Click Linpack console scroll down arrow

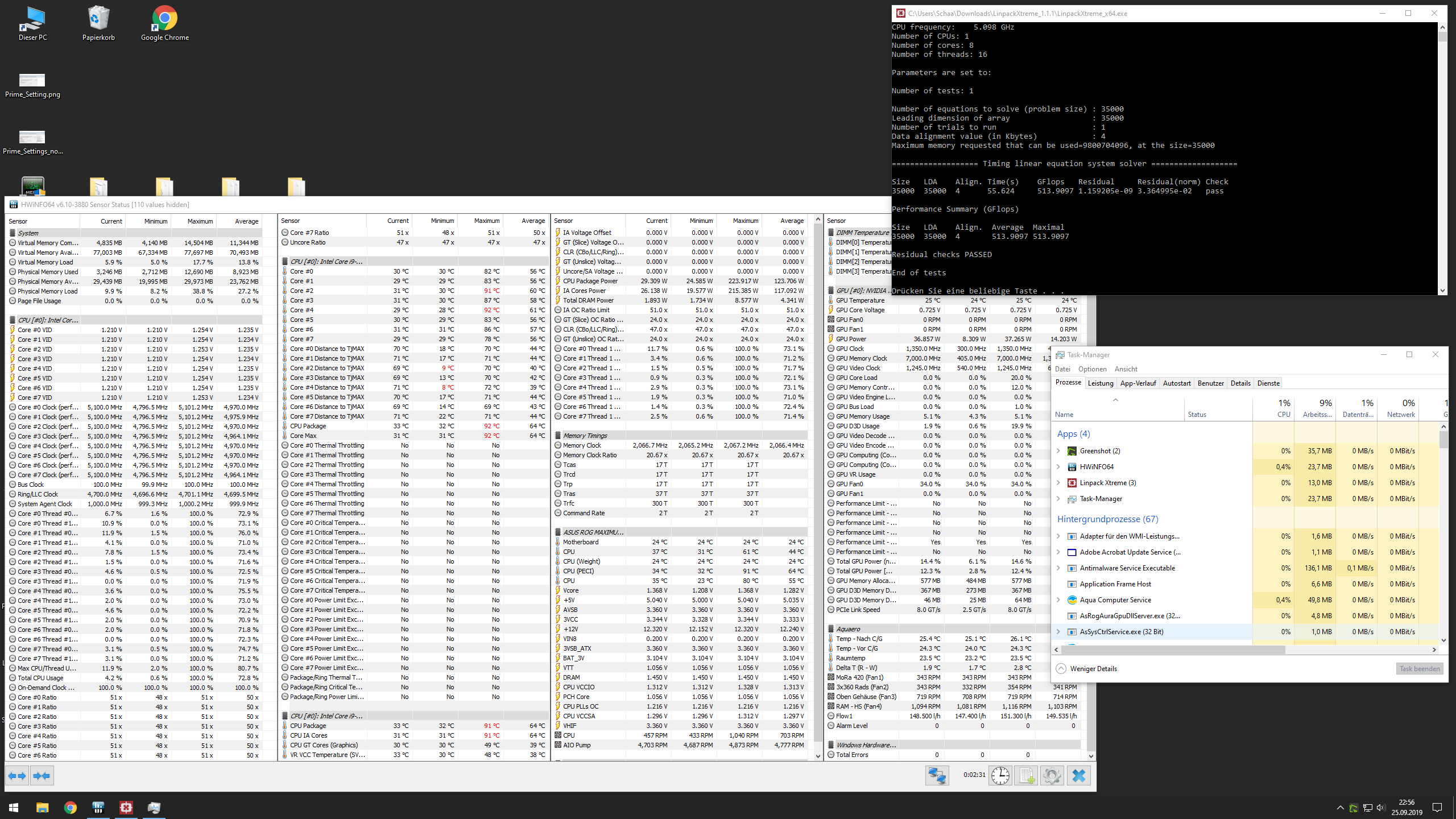tap(1442, 291)
